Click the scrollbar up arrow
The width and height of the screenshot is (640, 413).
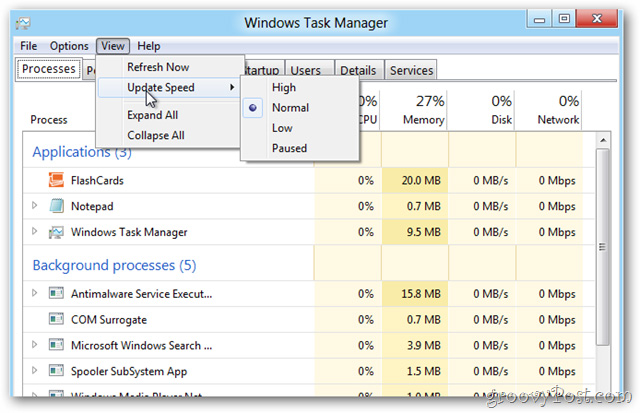(x=603, y=140)
